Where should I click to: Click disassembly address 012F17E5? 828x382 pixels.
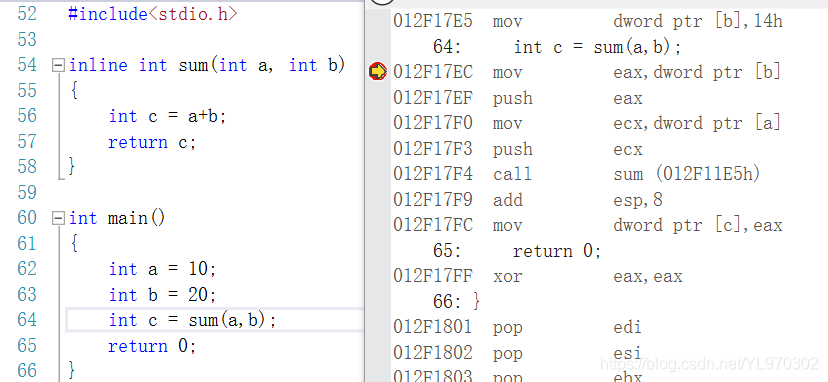pyautogui.click(x=433, y=21)
